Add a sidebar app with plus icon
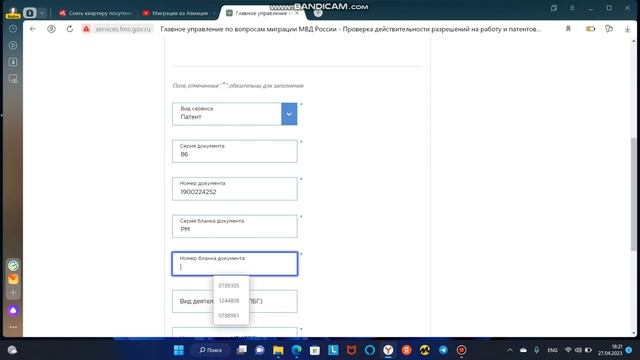Screen dimensions: 640x360 (13, 293)
